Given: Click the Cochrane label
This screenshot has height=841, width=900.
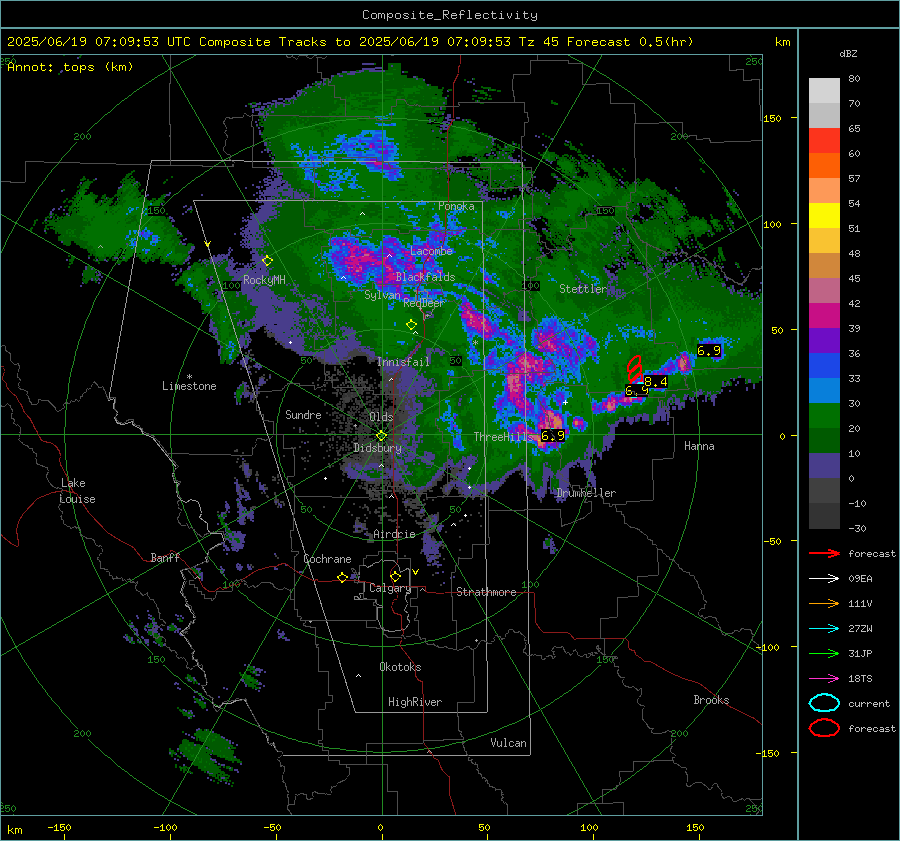Looking at the screenshot, I should click(x=327, y=559).
